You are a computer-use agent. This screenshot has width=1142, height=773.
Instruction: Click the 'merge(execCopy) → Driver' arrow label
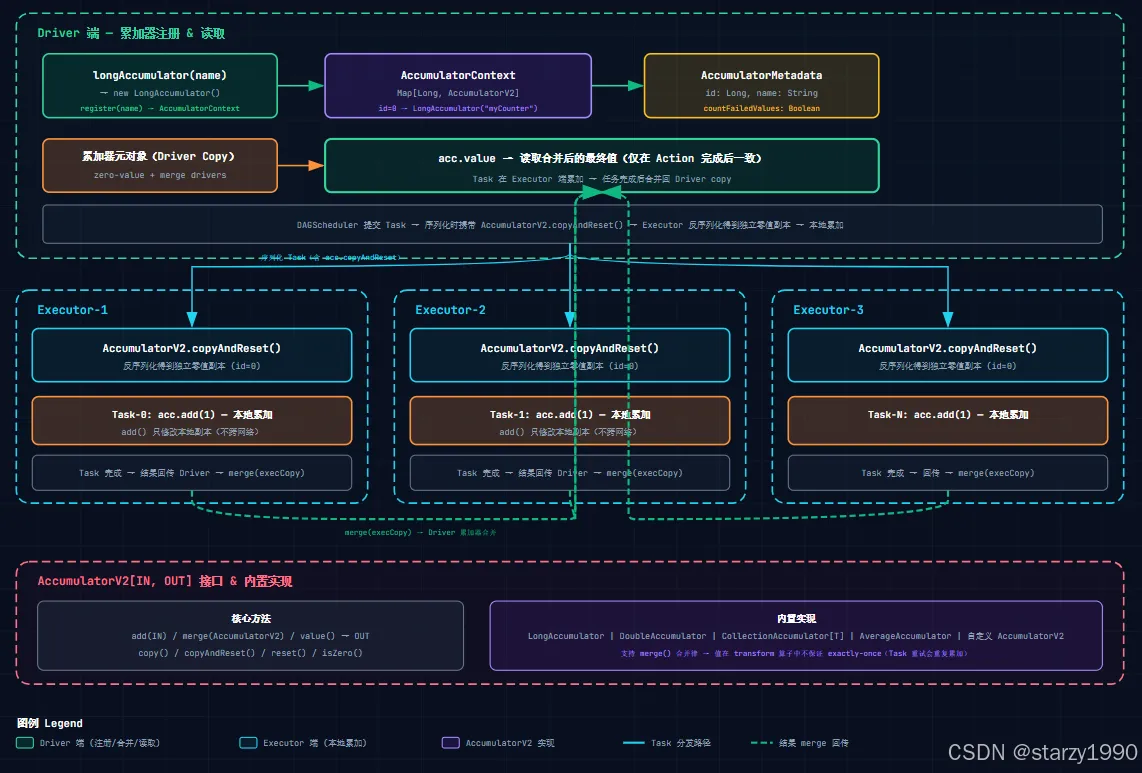point(420,533)
